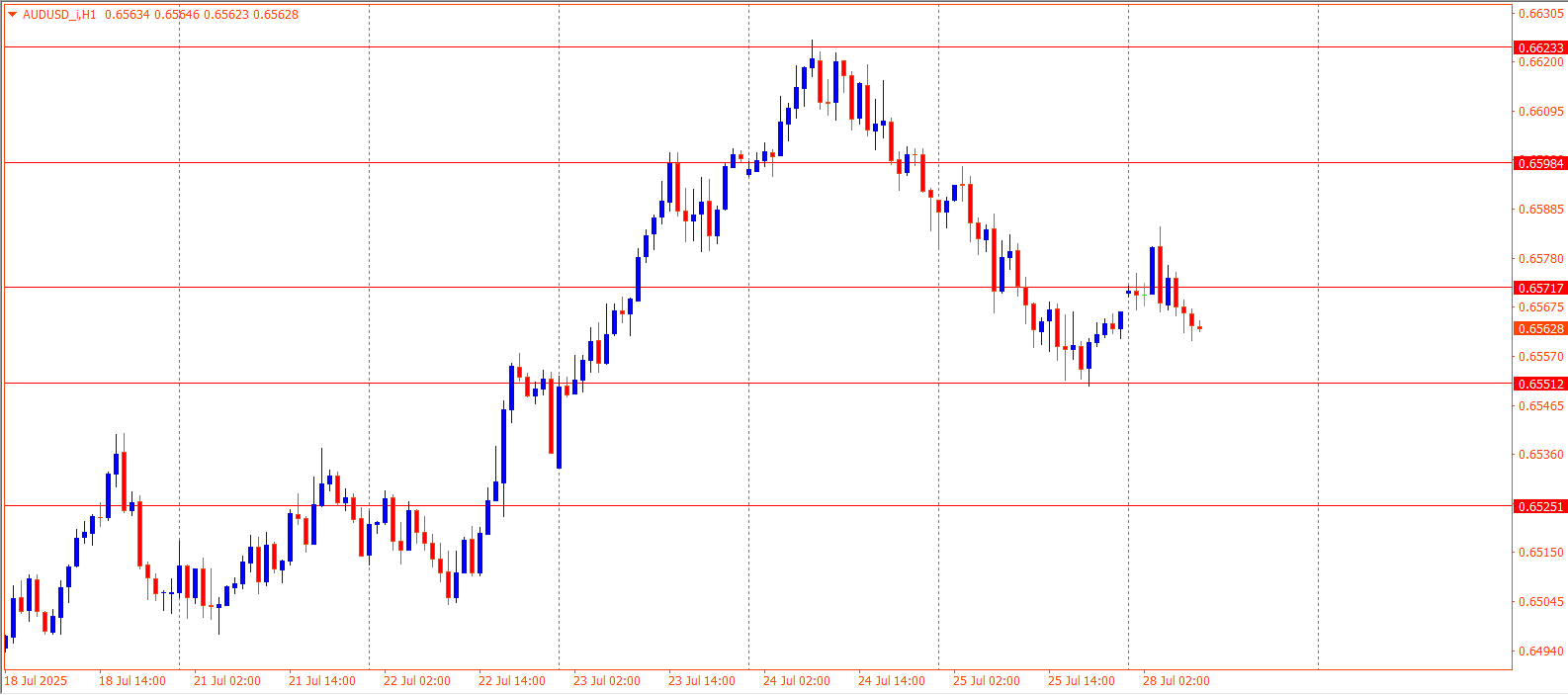1568x695 pixels.
Task: Click the 0.65045 price scale value
Action: pos(1540,602)
